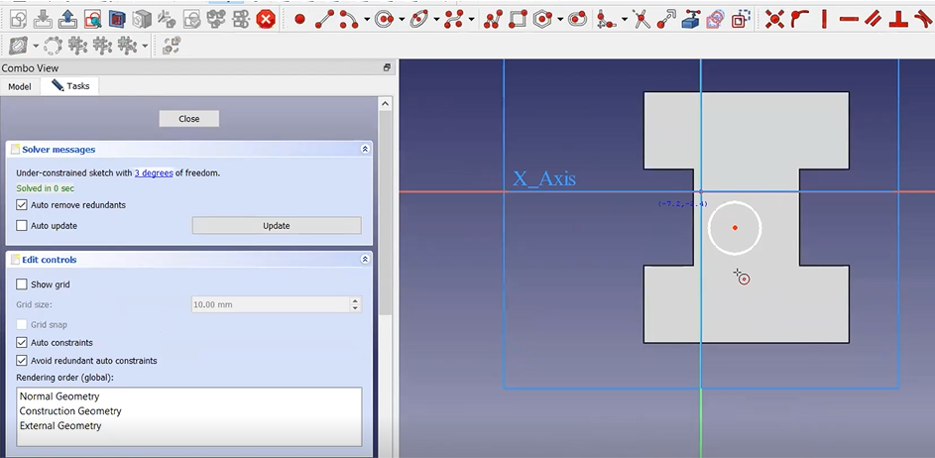
Task: Enable the Show grid checkbox
Action: 22,284
